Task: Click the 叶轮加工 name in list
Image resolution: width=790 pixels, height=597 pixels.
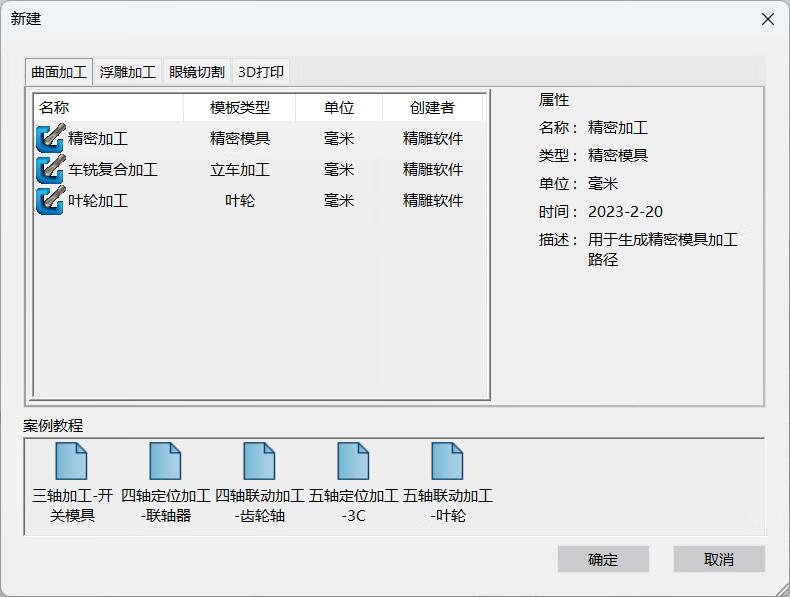Action: (x=98, y=201)
